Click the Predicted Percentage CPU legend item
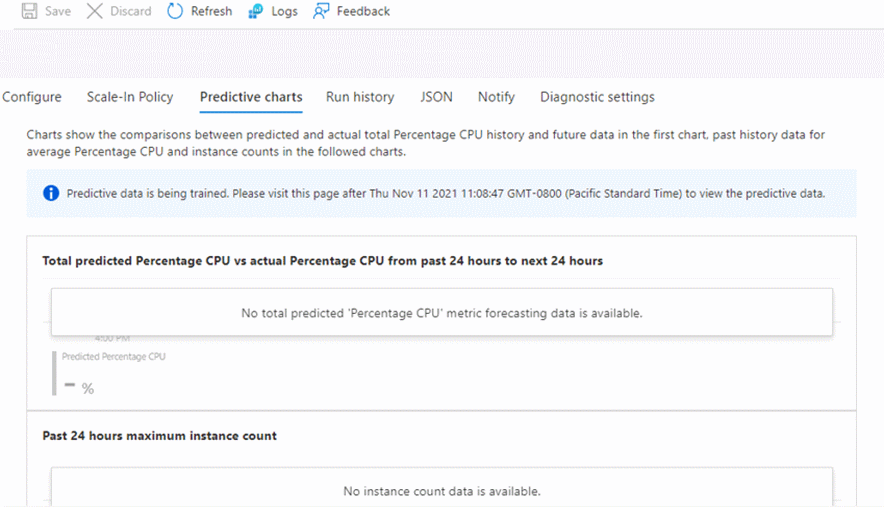Viewport: 884px width, 507px height. [x=113, y=357]
